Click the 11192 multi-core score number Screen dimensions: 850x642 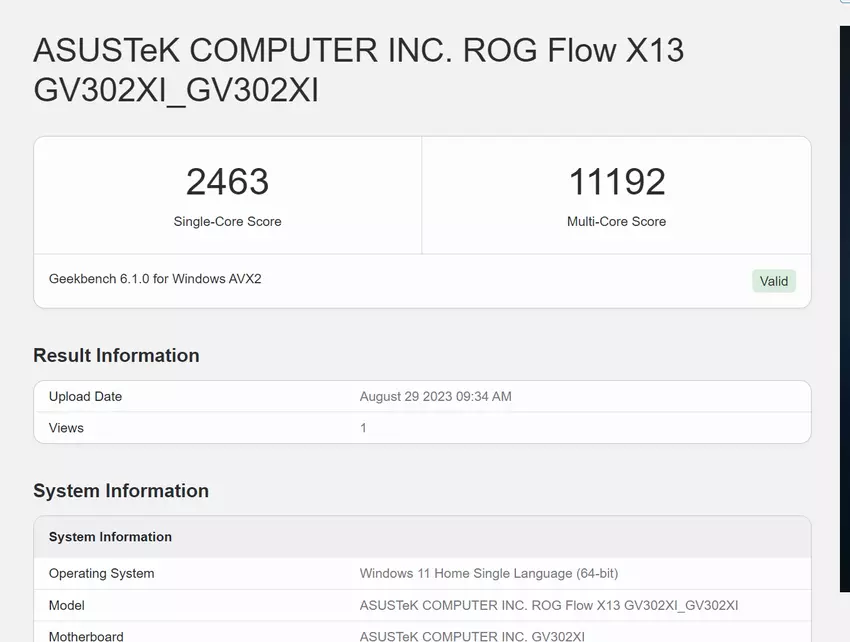point(616,182)
